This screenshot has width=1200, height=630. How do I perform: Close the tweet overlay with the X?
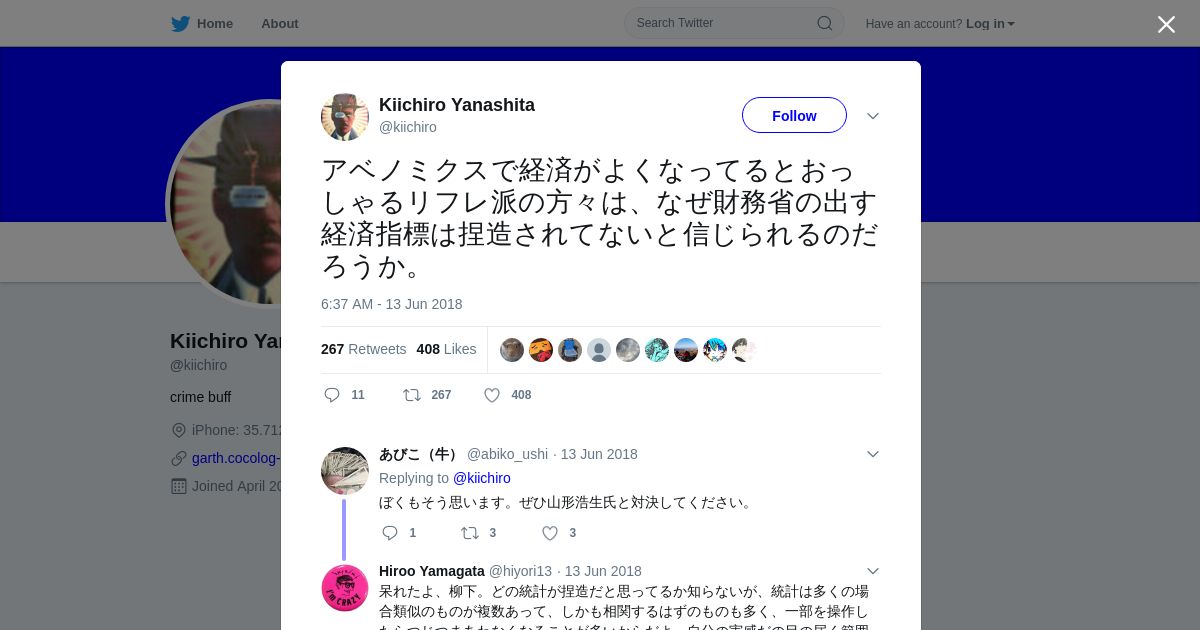1166,24
